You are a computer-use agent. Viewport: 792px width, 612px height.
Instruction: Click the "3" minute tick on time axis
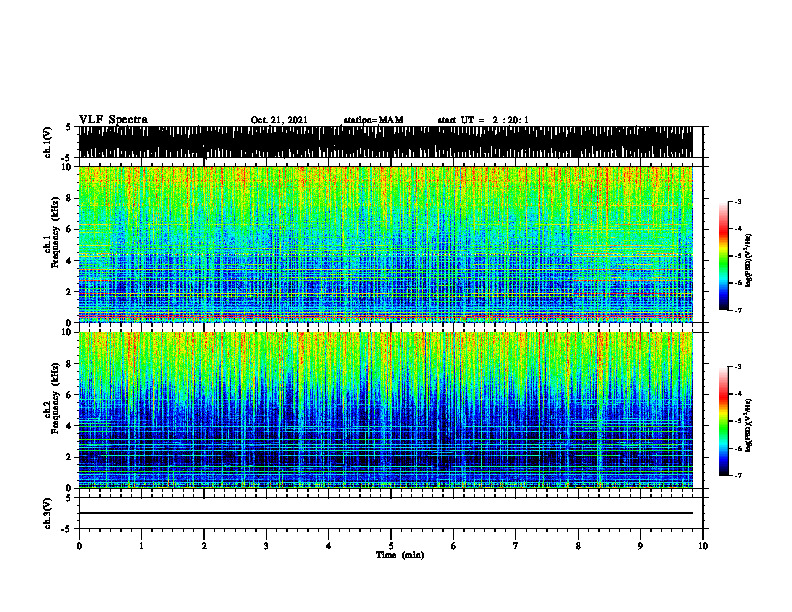click(x=266, y=546)
